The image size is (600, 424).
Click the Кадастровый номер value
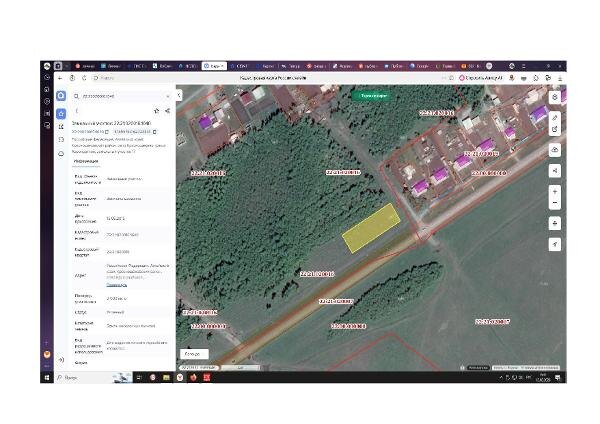click(x=122, y=234)
